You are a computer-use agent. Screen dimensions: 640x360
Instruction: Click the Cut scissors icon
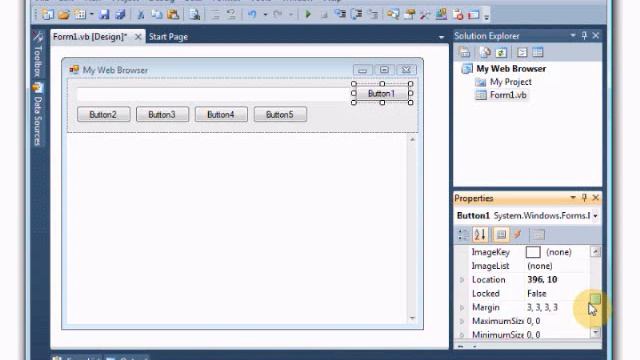click(x=141, y=15)
